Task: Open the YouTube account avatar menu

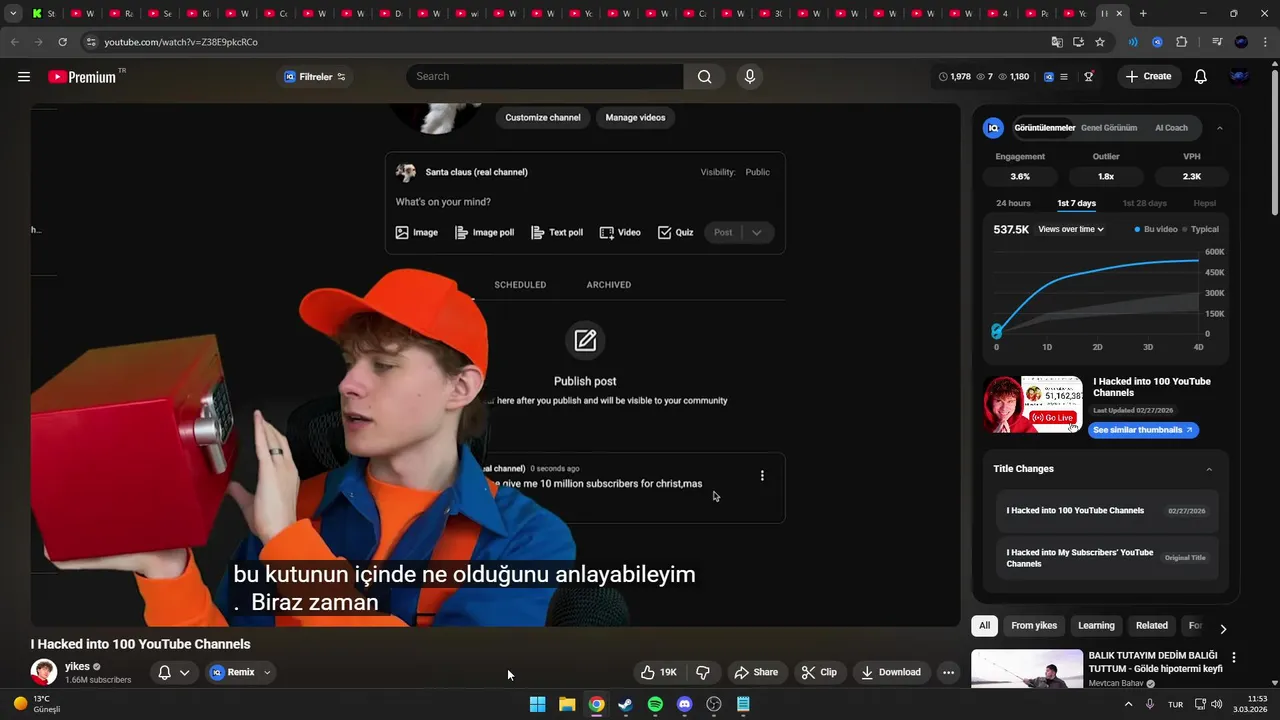Action: tap(1239, 77)
